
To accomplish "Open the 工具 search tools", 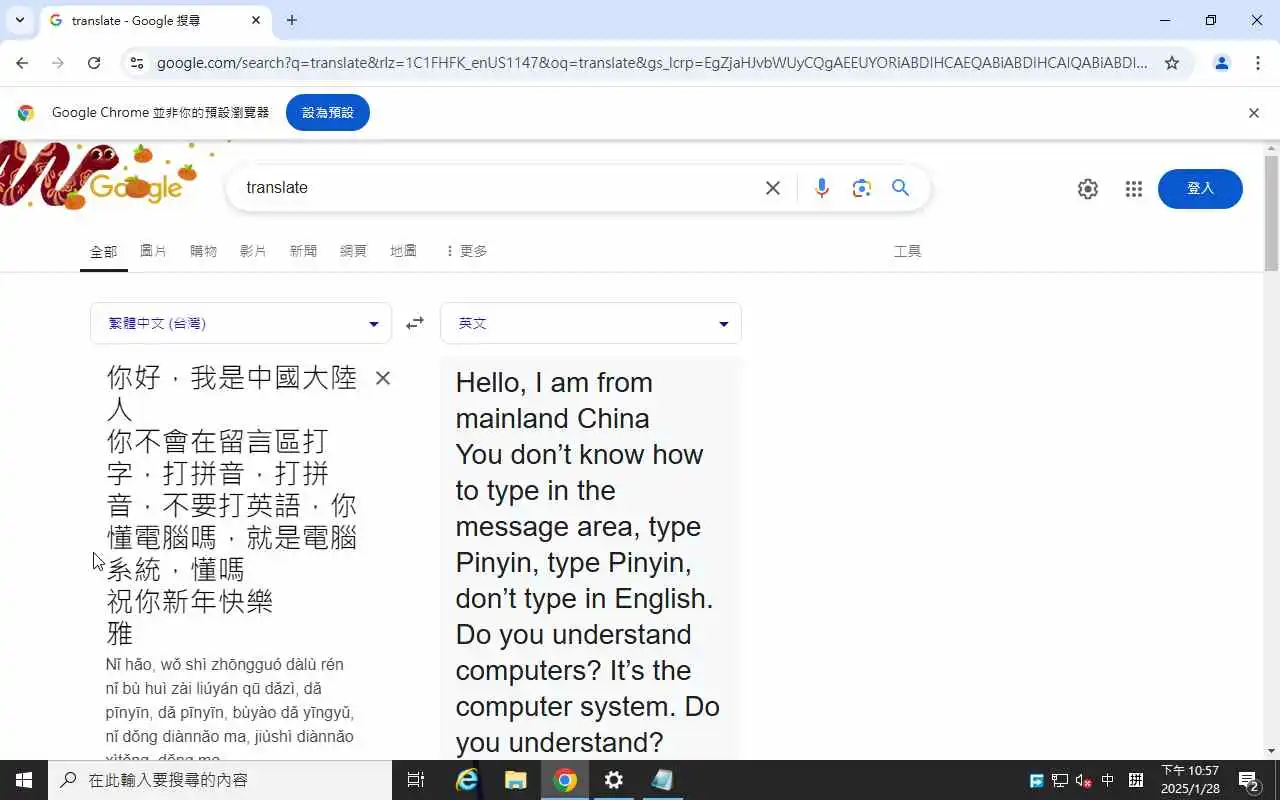I will 907,251.
